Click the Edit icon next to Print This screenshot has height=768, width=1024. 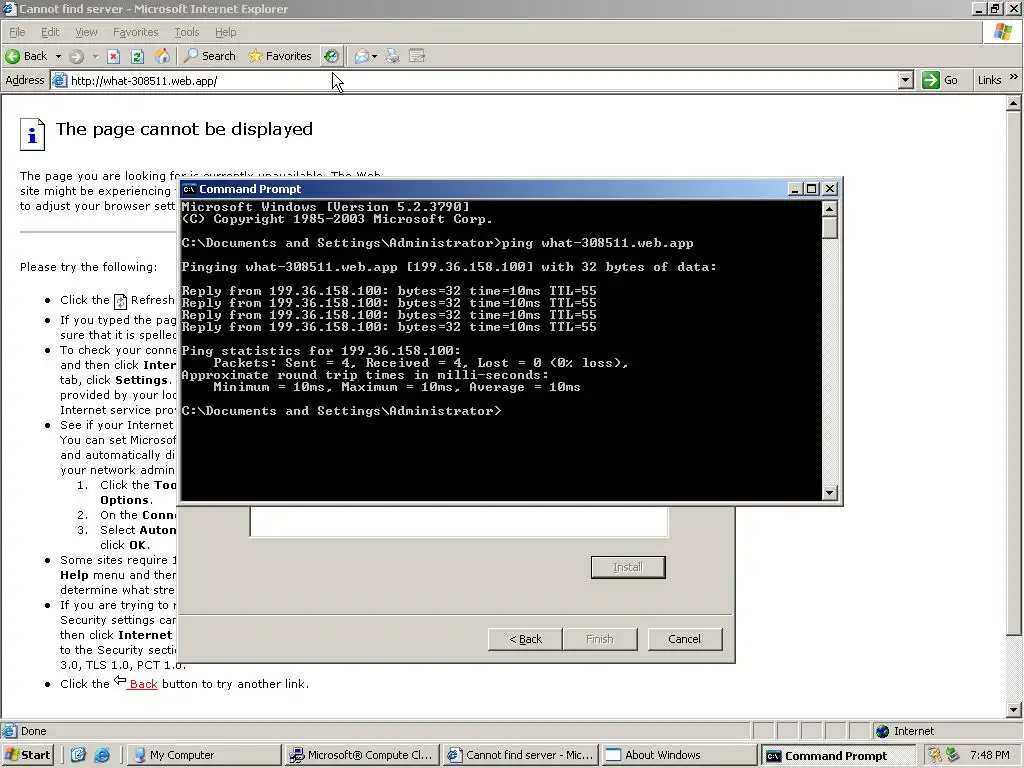coord(417,56)
